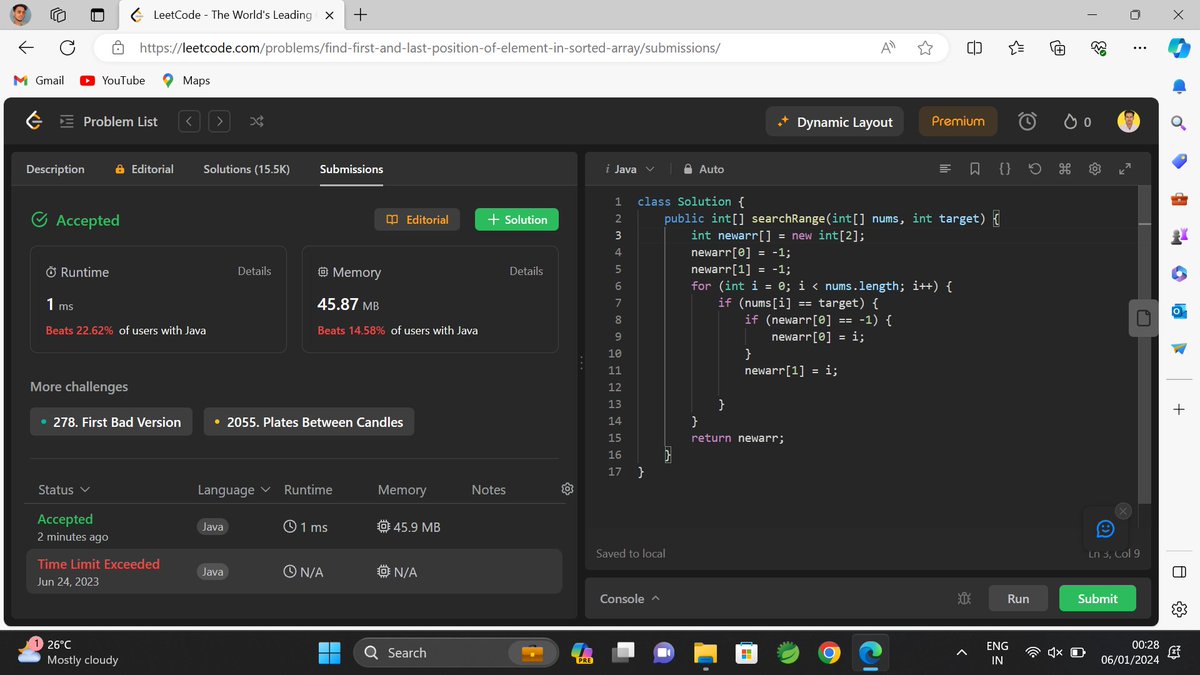
Task: Click the bookmark icon in editor toolbar
Action: 975,169
